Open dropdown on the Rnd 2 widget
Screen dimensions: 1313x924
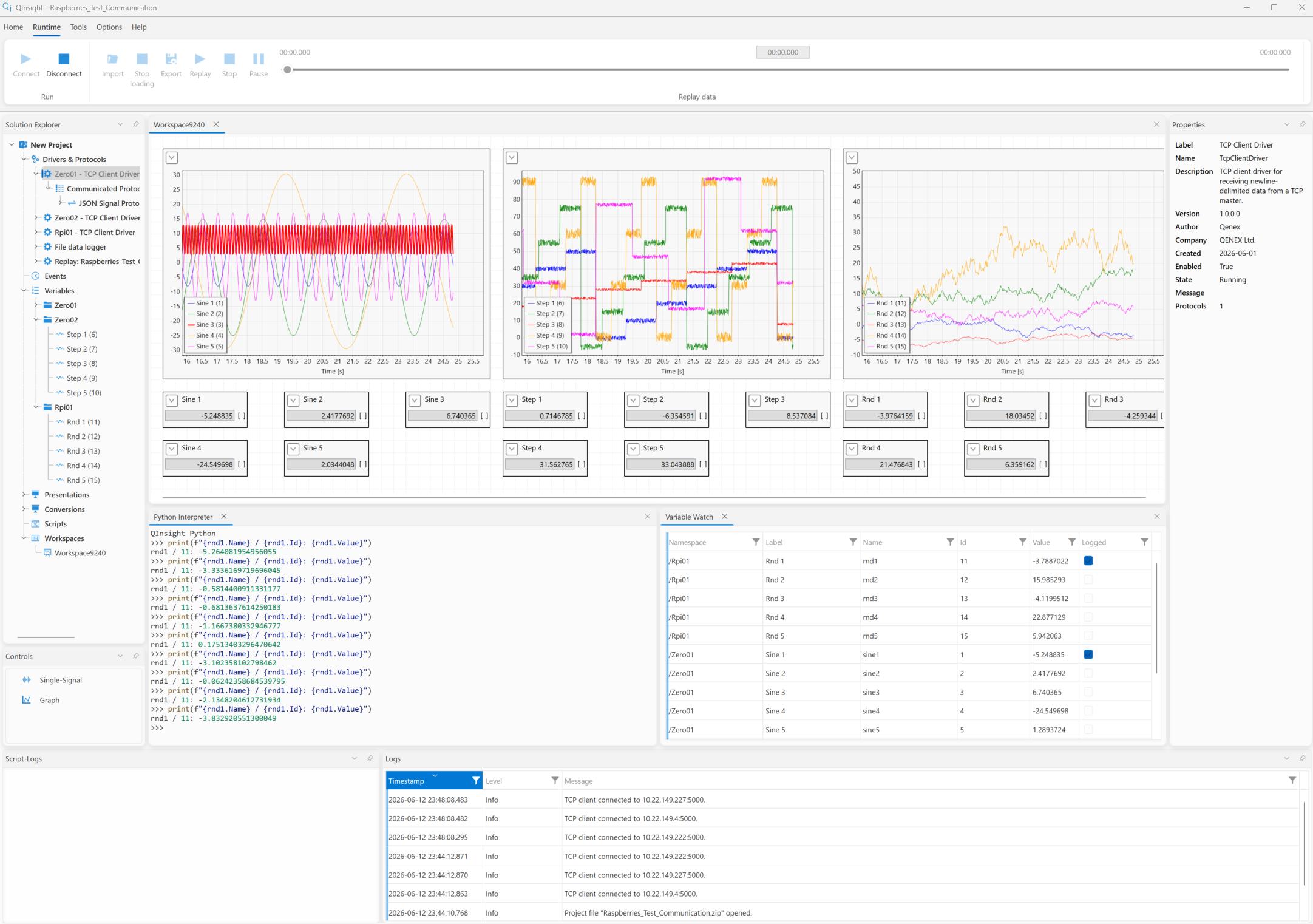tap(974, 400)
